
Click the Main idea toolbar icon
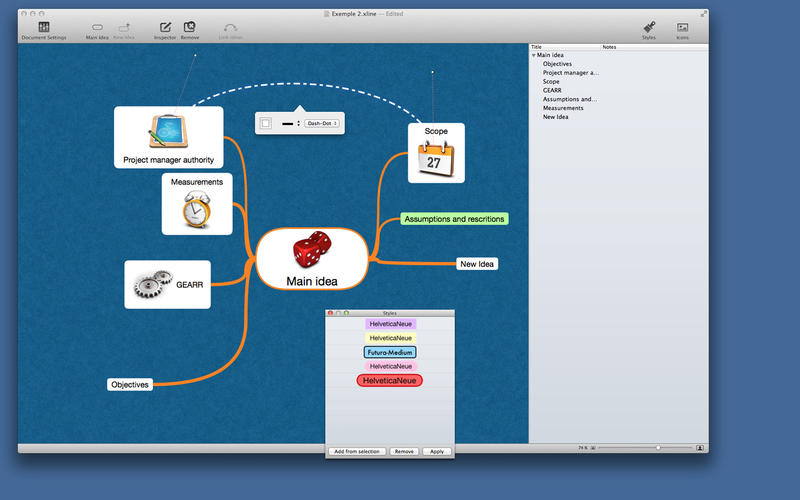tap(97, 27)
